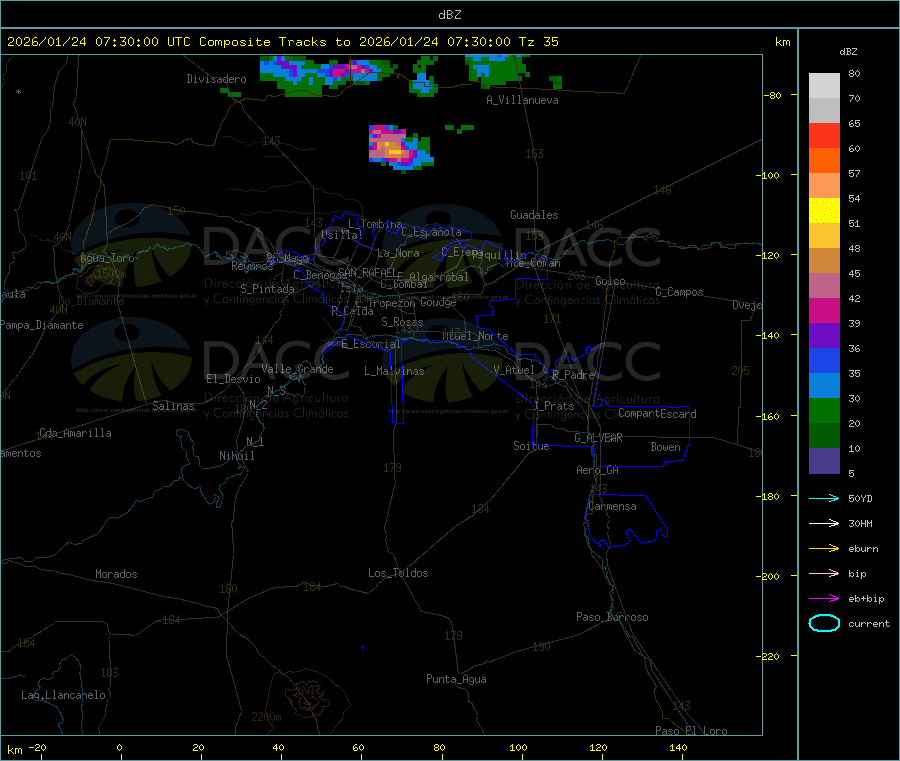
Task: Select the bright yellow dBZ legend swatch
Action: tap(824, 211)
